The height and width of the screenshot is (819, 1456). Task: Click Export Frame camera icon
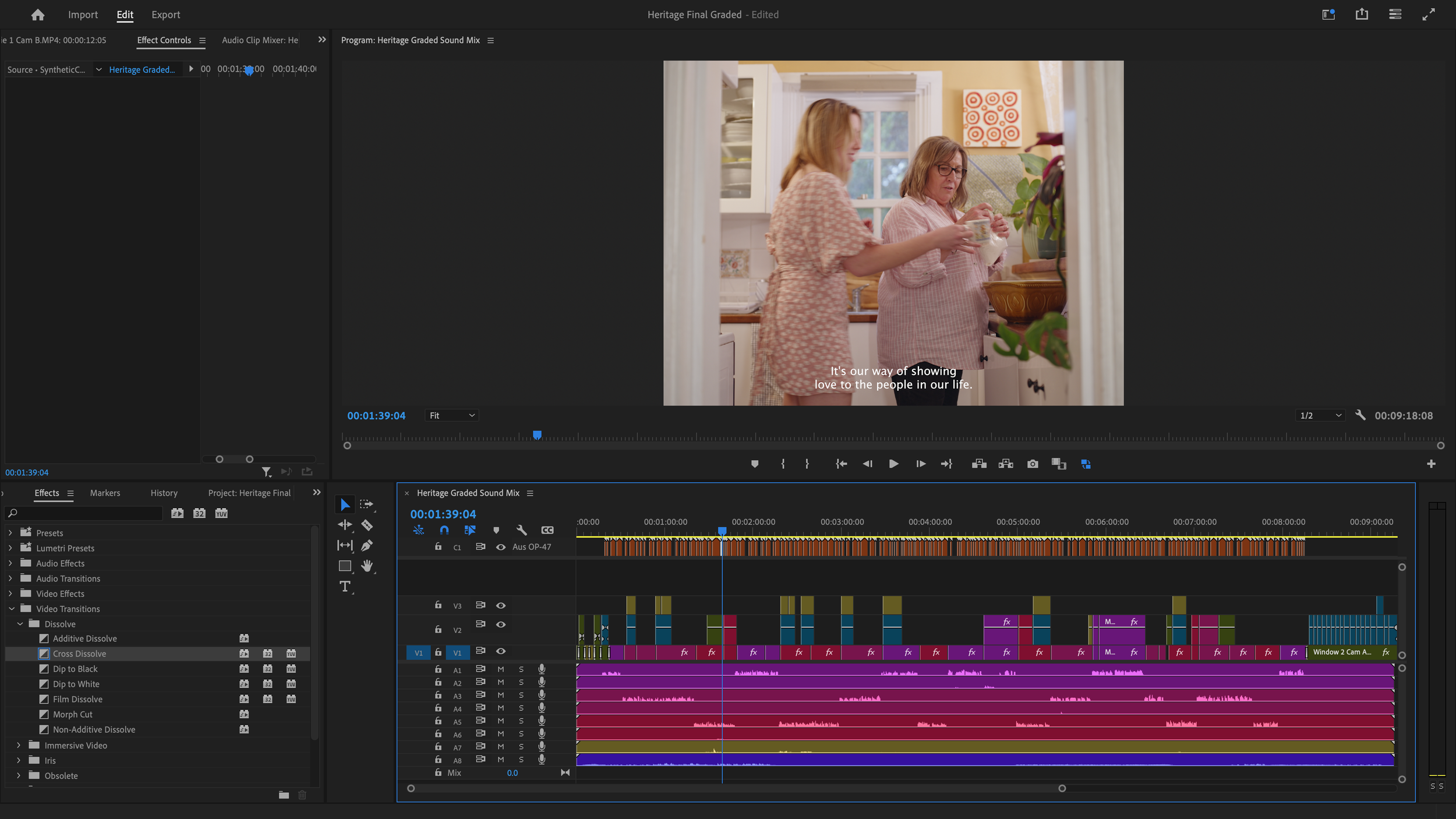pyautogui.click(x=1033, y=464)
